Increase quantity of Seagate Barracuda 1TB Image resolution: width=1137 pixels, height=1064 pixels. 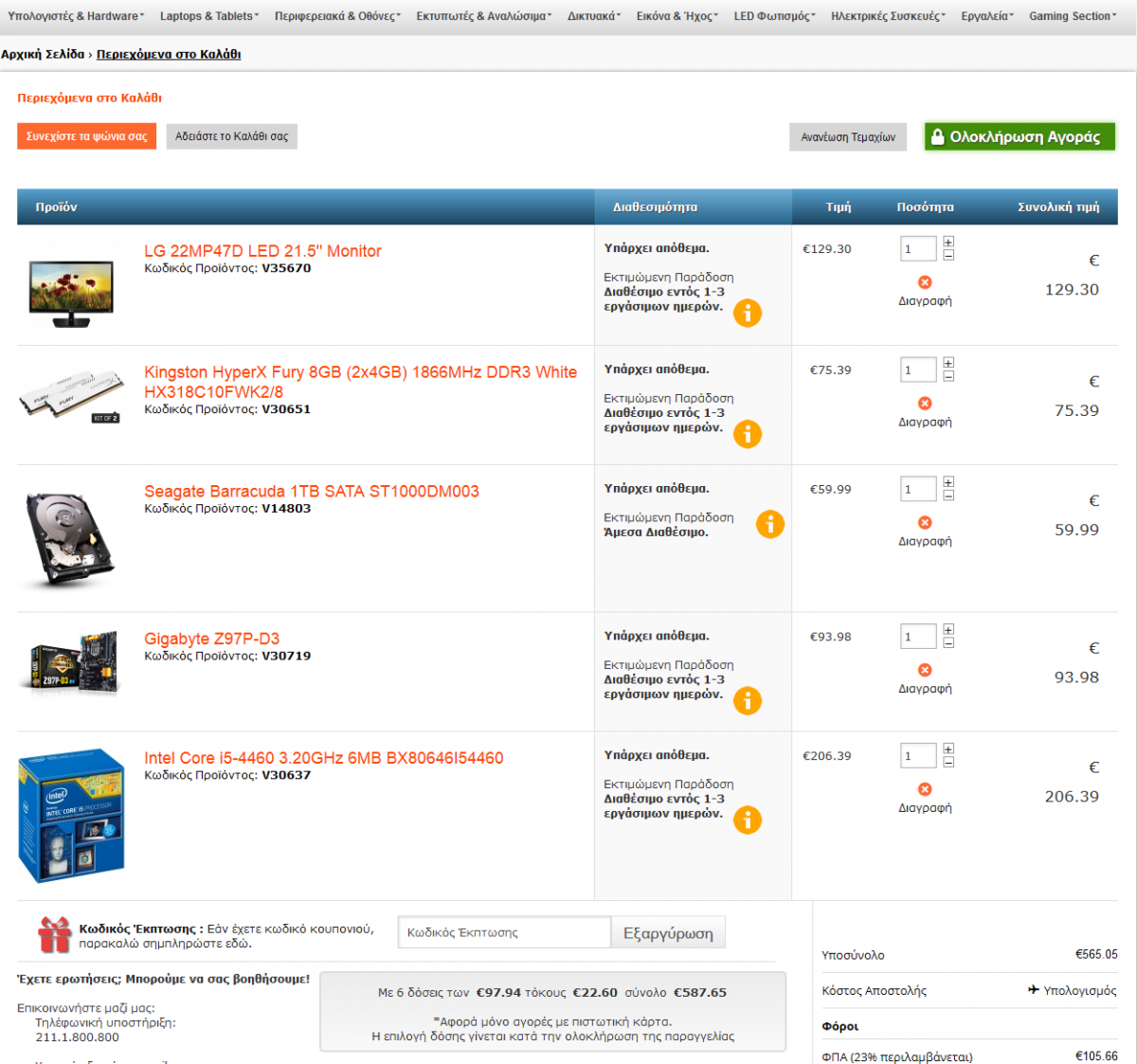coord(948,483)
